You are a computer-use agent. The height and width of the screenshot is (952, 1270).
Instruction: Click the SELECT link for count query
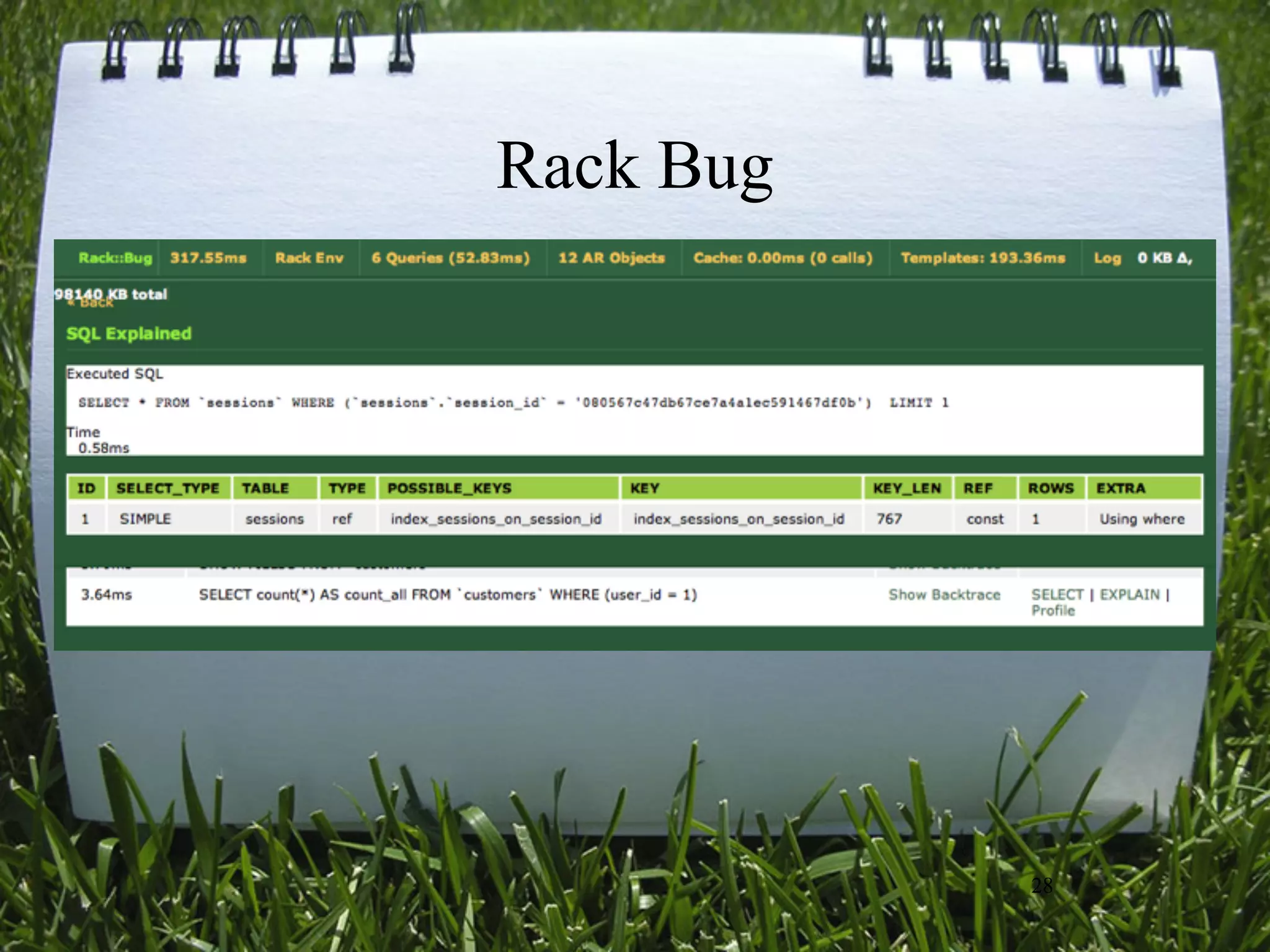pyautogui.click(x=1057, y=595)
